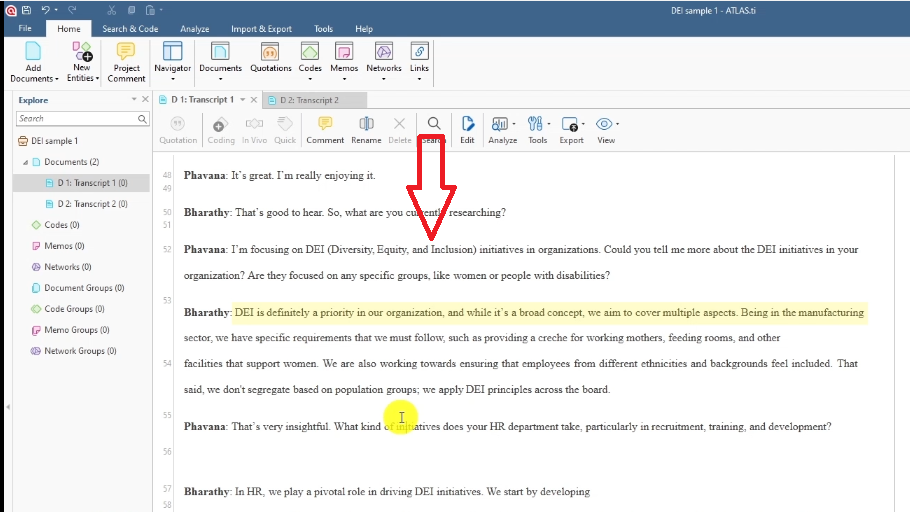
Task: Open Analyze dropdown arrow in document toolbar
Action: click(x=514, y=124)
